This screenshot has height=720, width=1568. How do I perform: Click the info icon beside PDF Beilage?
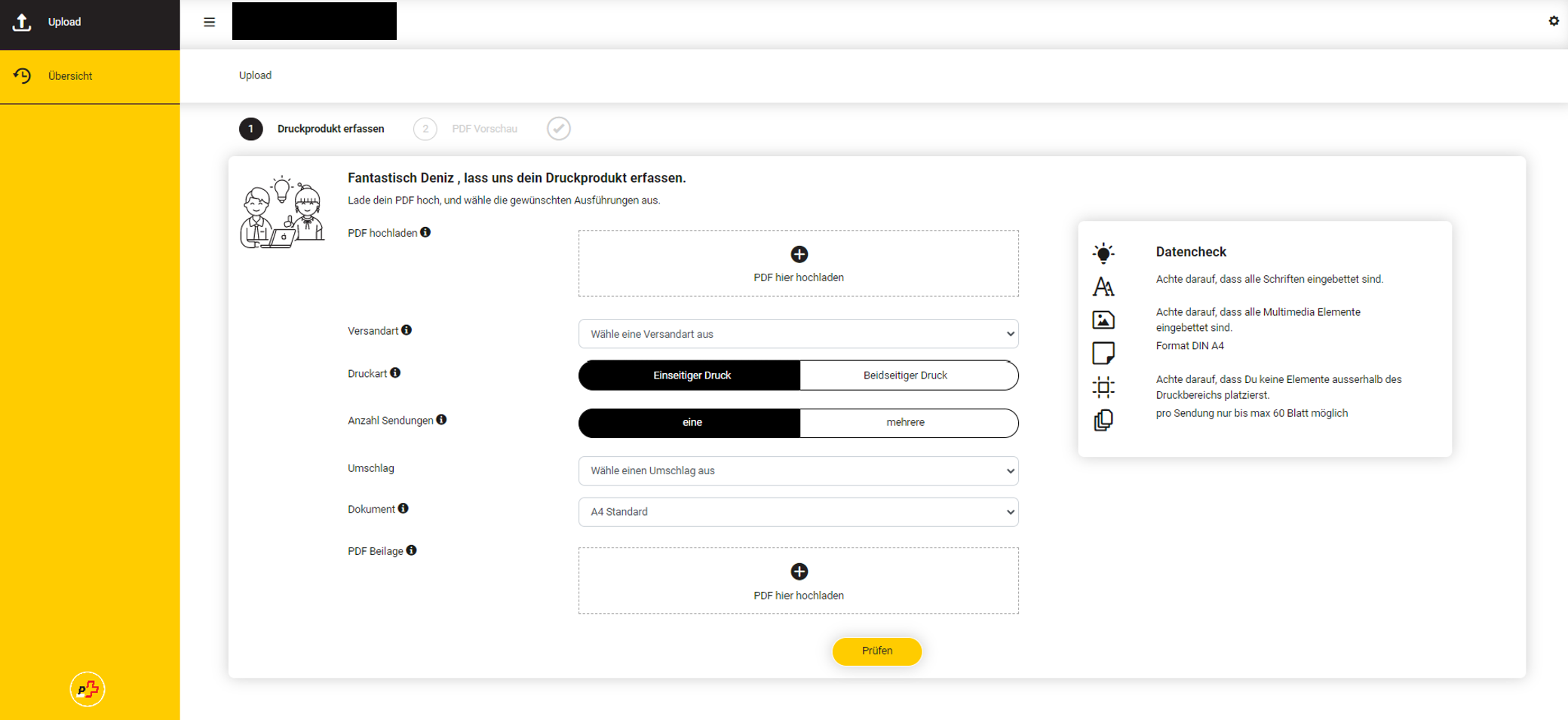click(411, 550)
